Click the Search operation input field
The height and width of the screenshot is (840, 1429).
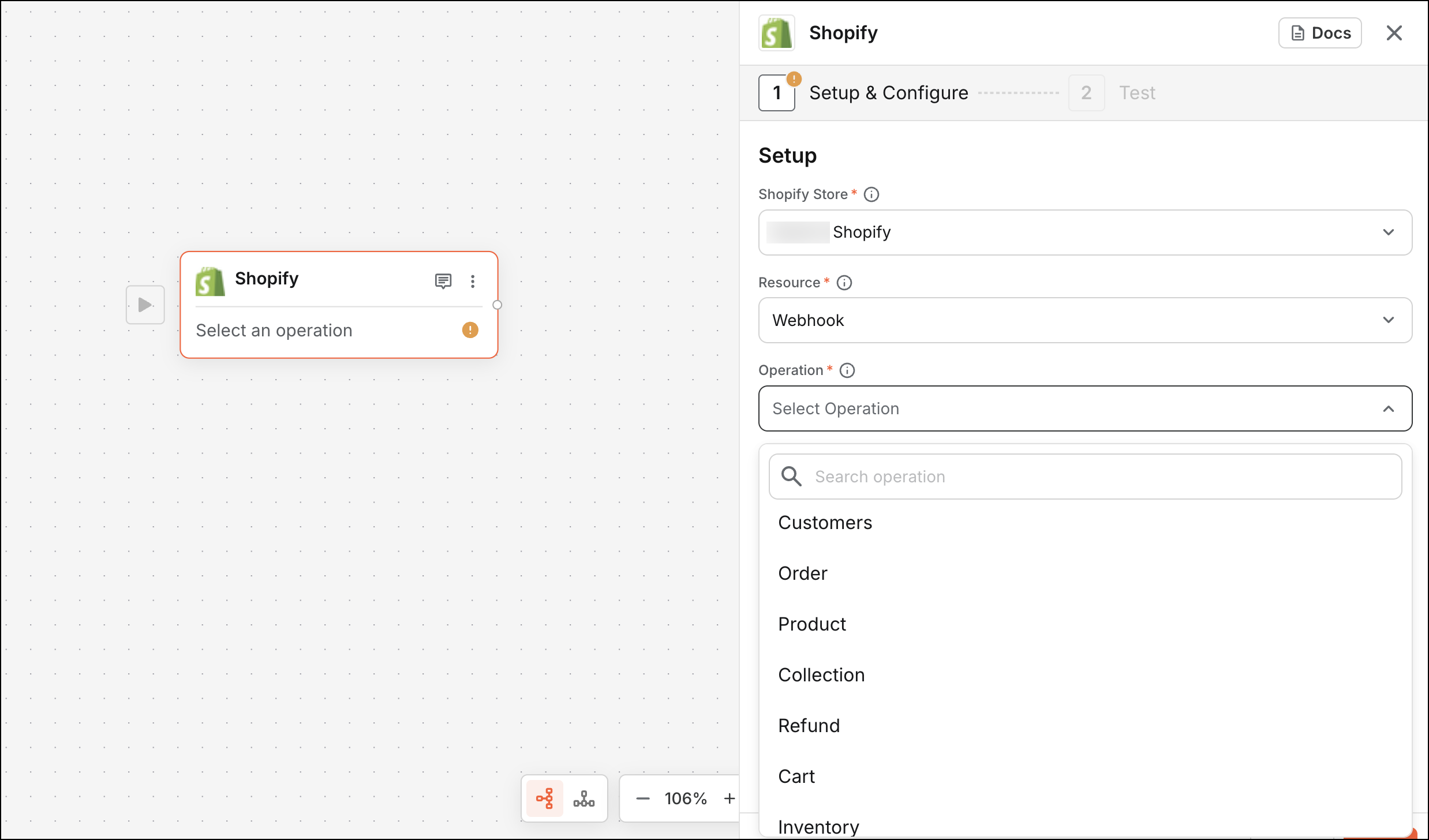1085,477
